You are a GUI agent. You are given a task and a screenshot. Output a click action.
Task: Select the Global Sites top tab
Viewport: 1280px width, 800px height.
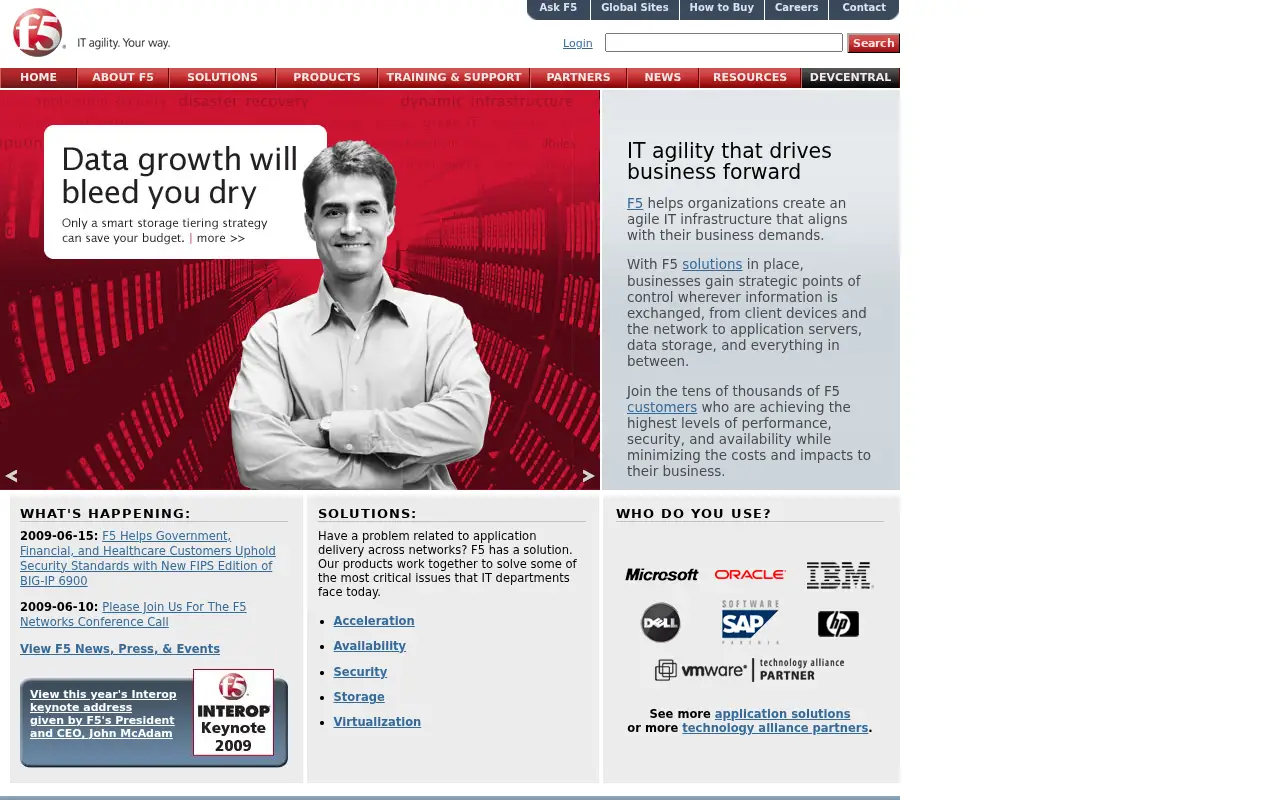[635, 9]
